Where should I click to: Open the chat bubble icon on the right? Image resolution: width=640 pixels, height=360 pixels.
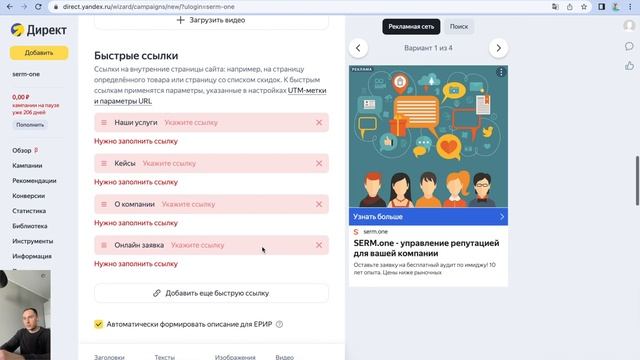[629, 46]
